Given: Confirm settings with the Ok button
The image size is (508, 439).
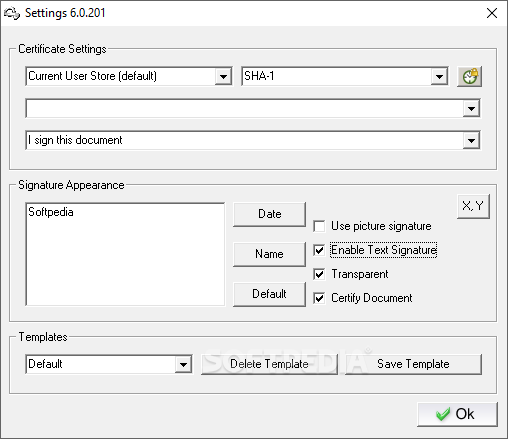Looking at the screenshot, I should click(x=457, y=414).
